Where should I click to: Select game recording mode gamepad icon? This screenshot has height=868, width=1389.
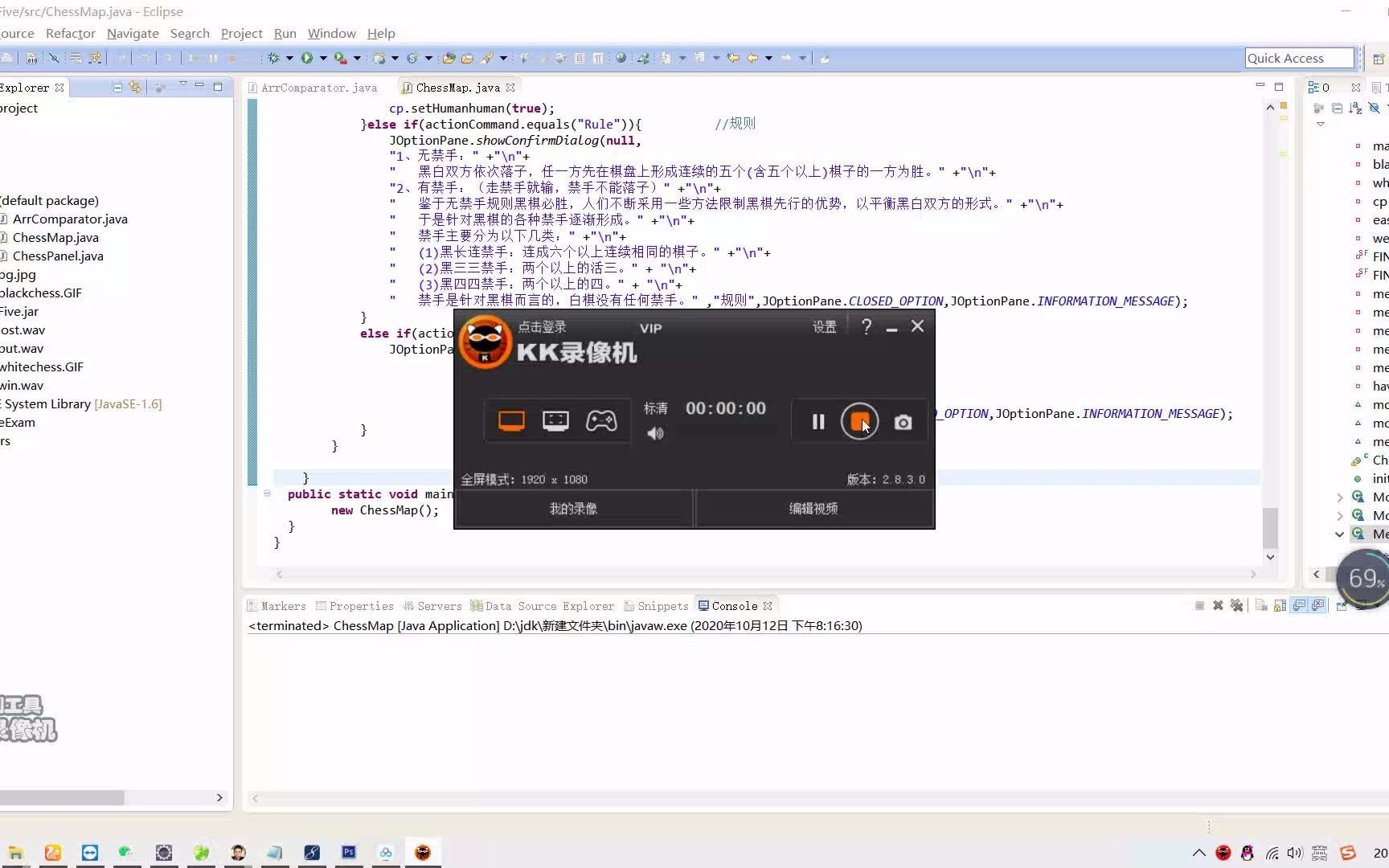(601, 421)
